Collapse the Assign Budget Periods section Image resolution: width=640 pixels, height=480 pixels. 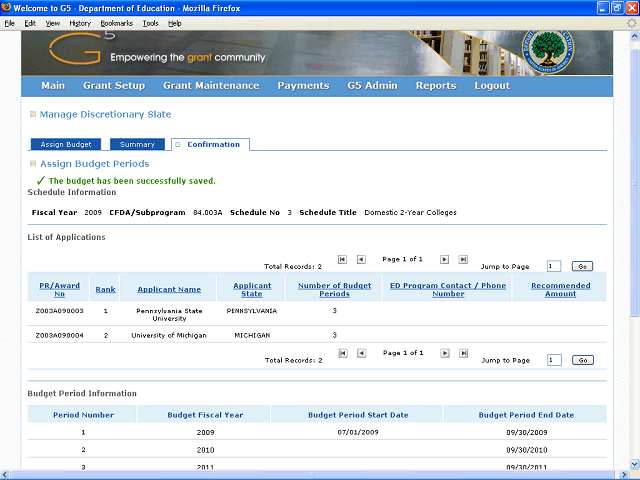tap(33, 164)
